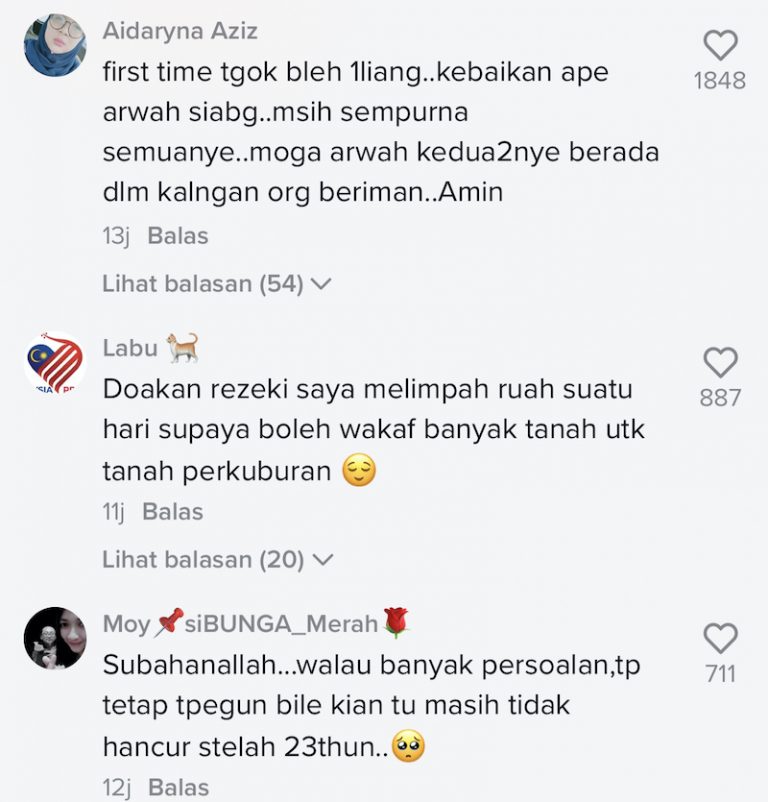
Task: Like Labu's comment with the heart icon
Action: tap(720, 362)
